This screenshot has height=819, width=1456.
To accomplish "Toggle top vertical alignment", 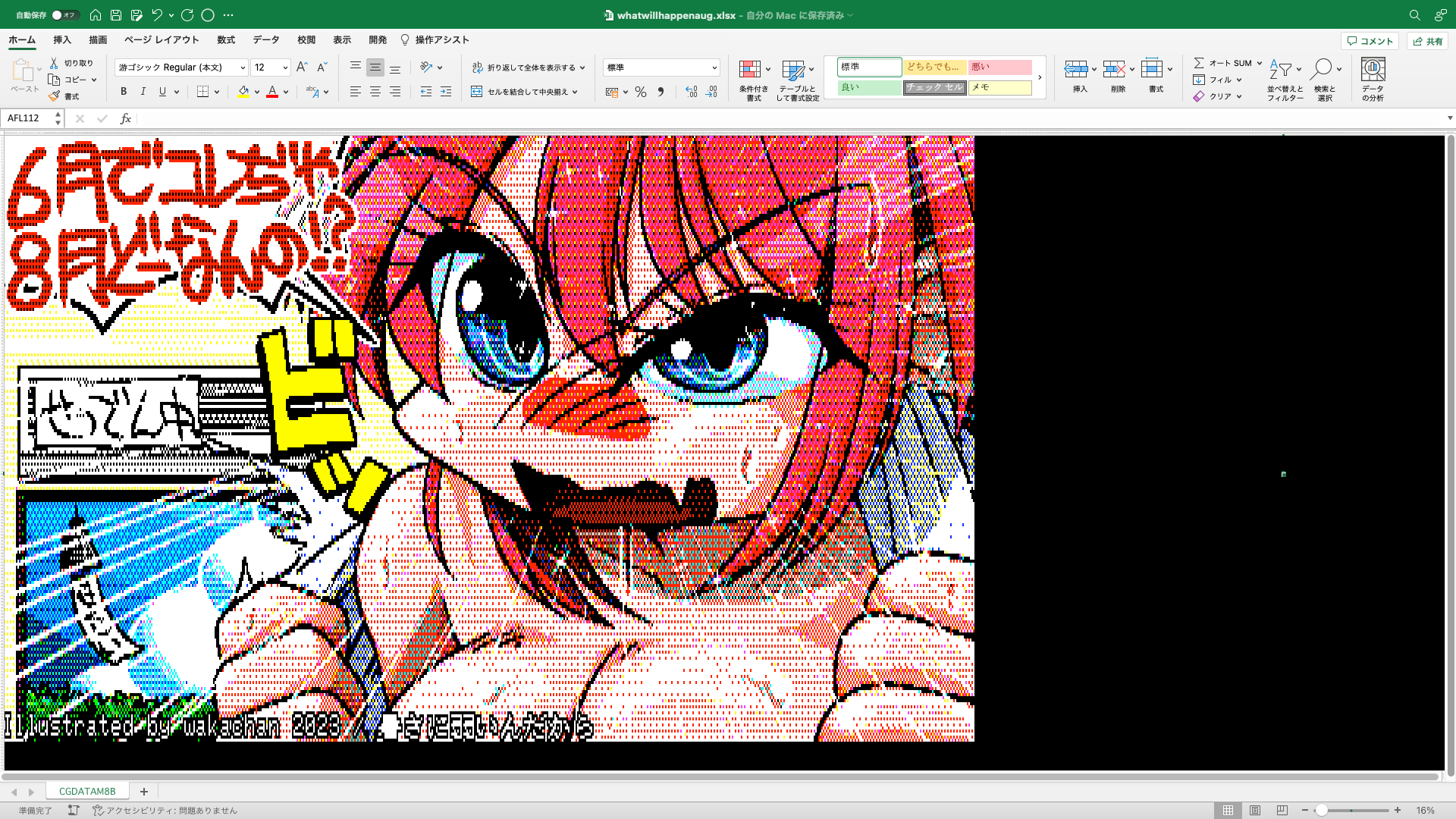I will click(355, 67).
